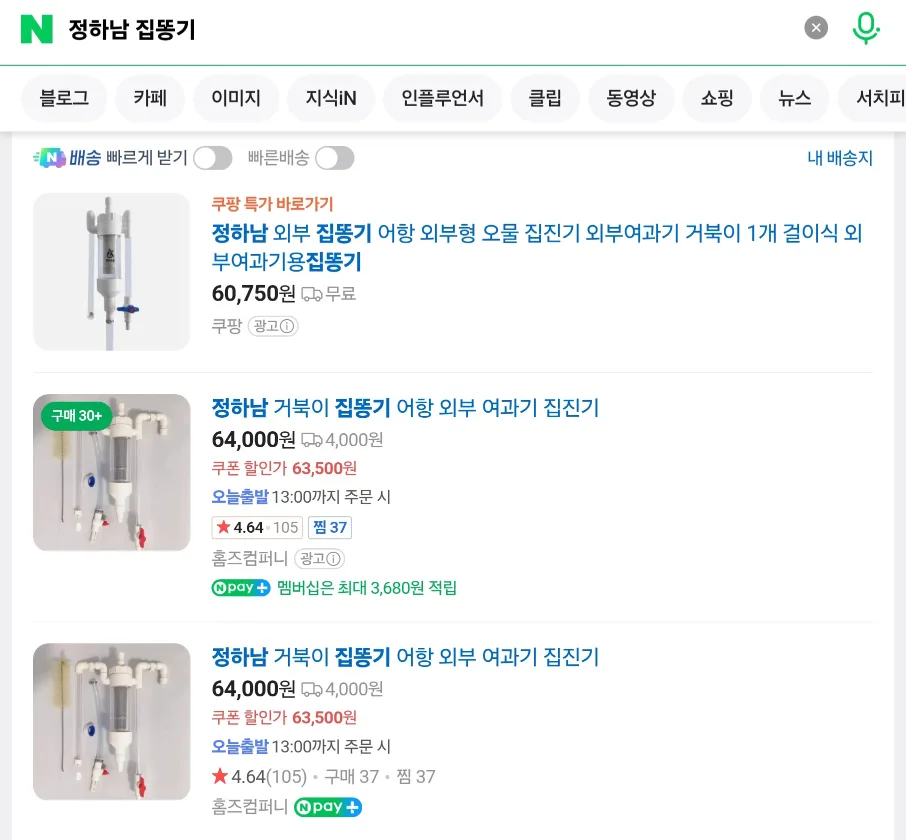Clear search text with the X icon
The width and height of the screenshot is (906, 840).
pyautogui.click(x=816, y=28)
